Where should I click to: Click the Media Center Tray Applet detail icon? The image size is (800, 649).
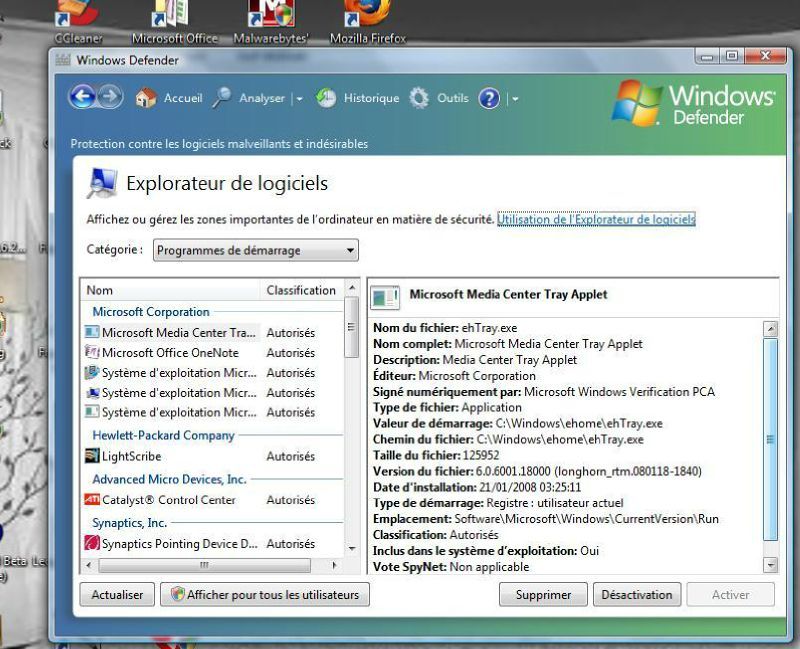(385, 297)
